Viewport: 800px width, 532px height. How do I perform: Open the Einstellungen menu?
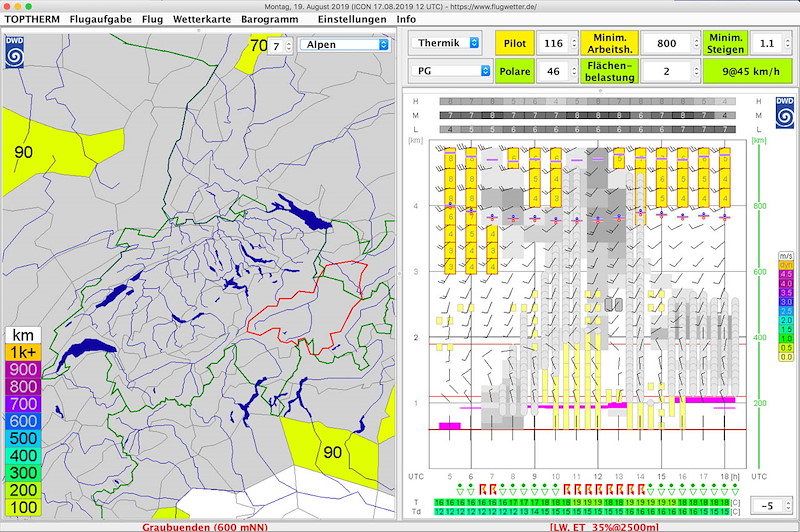[352, 19]
